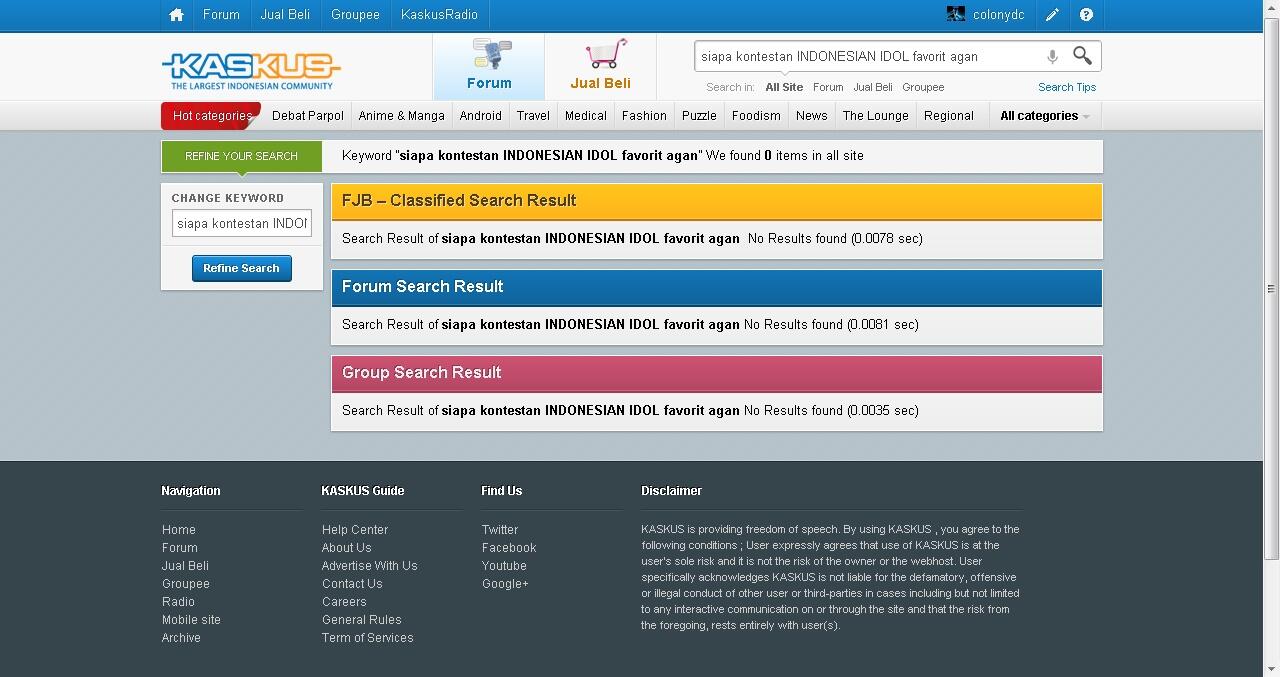1280x677 pixels.
Task: Click the Refine Your Search header
Action: [241, 156]
